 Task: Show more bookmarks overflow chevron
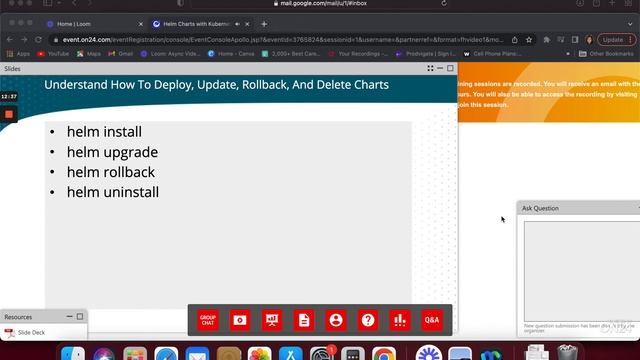click(568, 53)
